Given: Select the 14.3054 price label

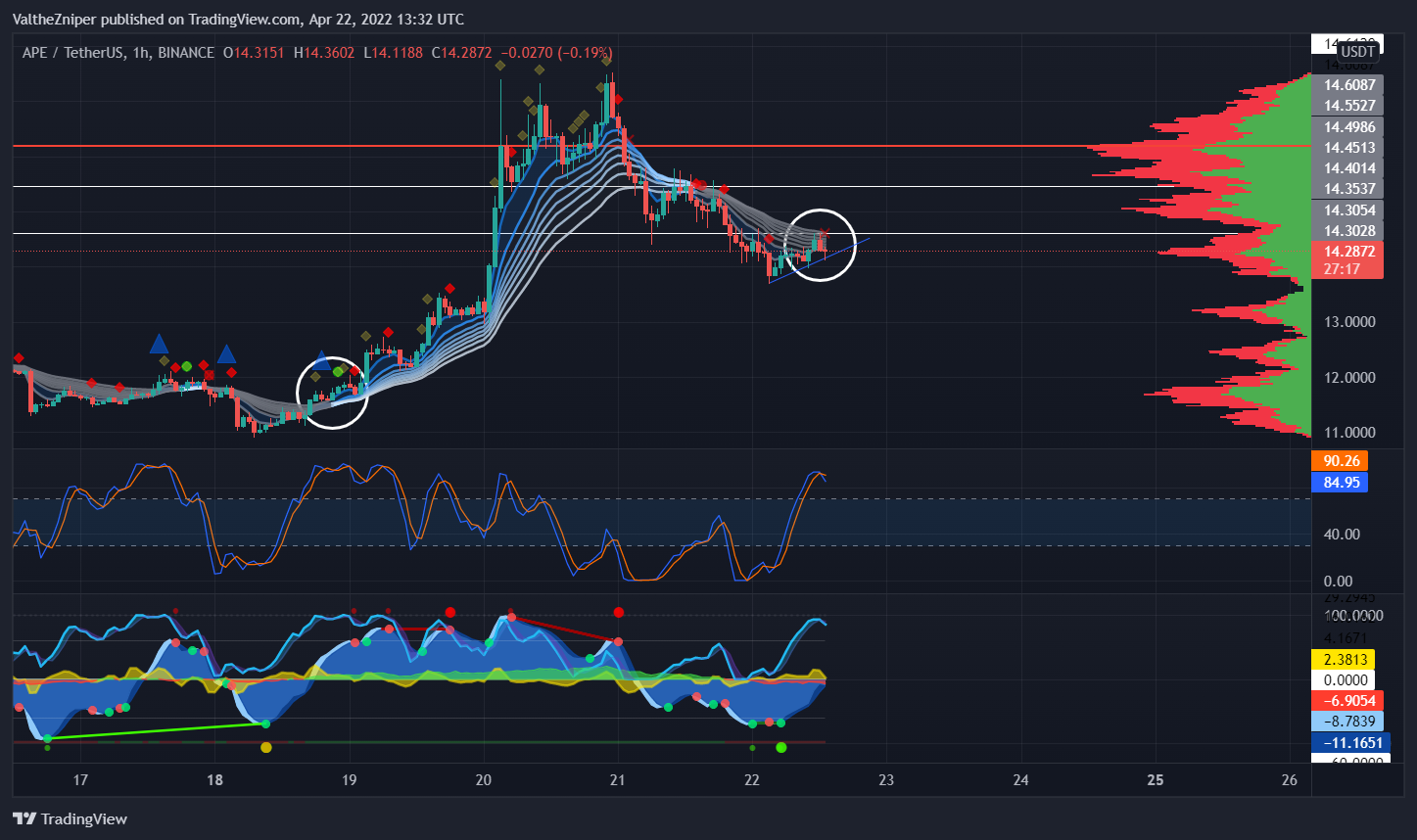Looking at the screenshot, I should tap(1347, 210).
